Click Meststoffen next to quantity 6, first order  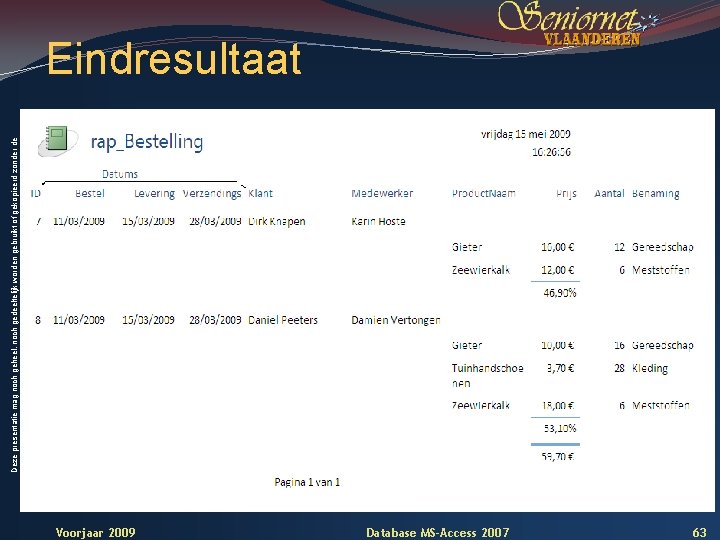point(661,270)
